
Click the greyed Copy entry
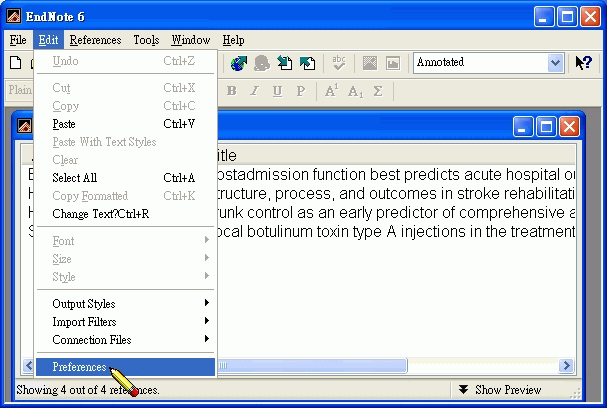click(125, 106)
